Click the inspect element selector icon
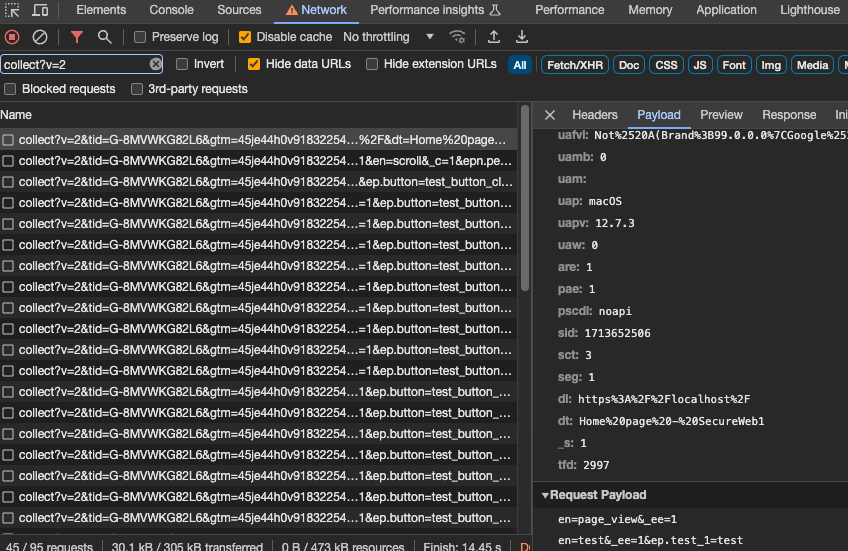This screenshot has height=551, width=848. click(x=12, y=10)
